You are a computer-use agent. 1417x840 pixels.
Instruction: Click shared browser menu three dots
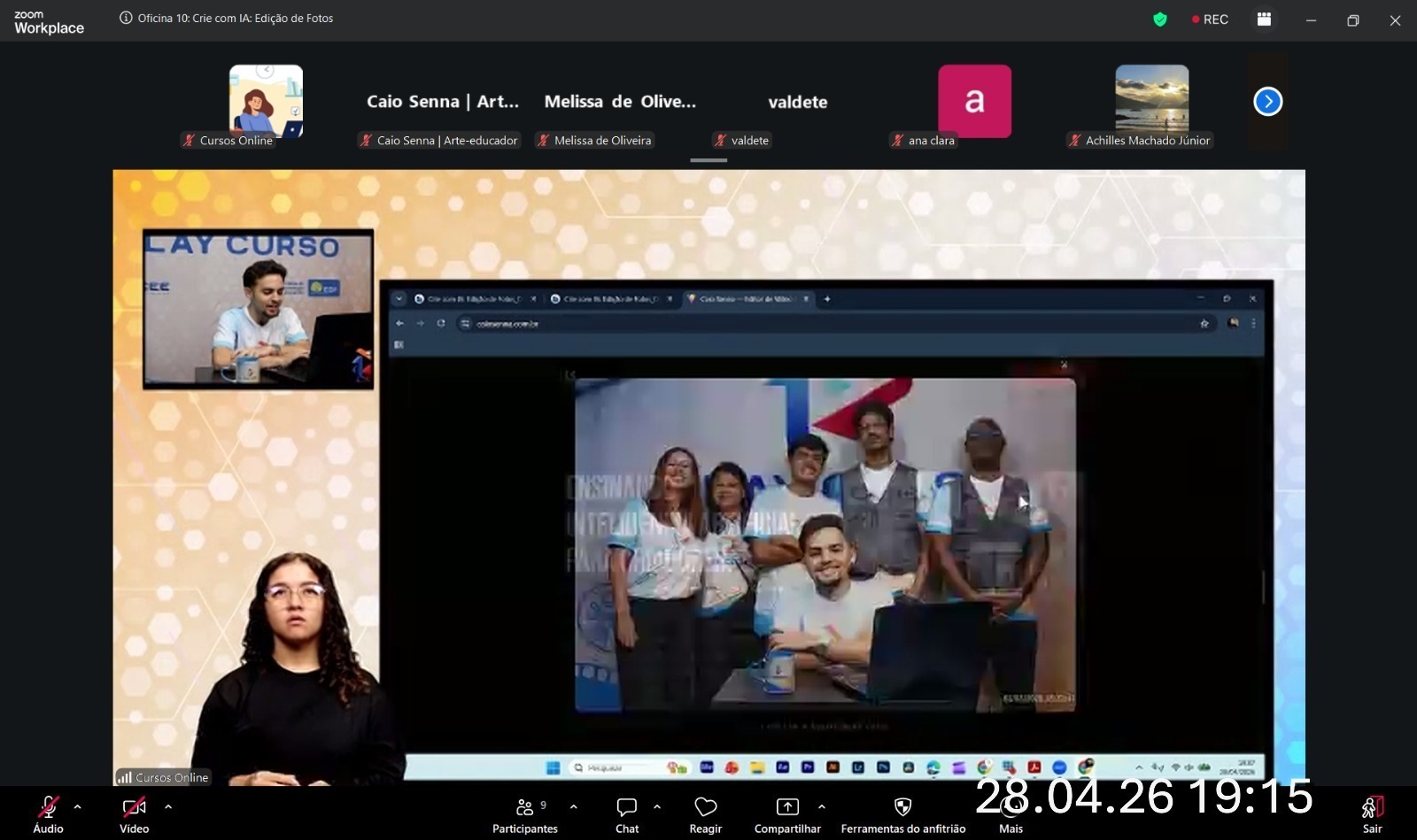click(x=1253, y=324)
